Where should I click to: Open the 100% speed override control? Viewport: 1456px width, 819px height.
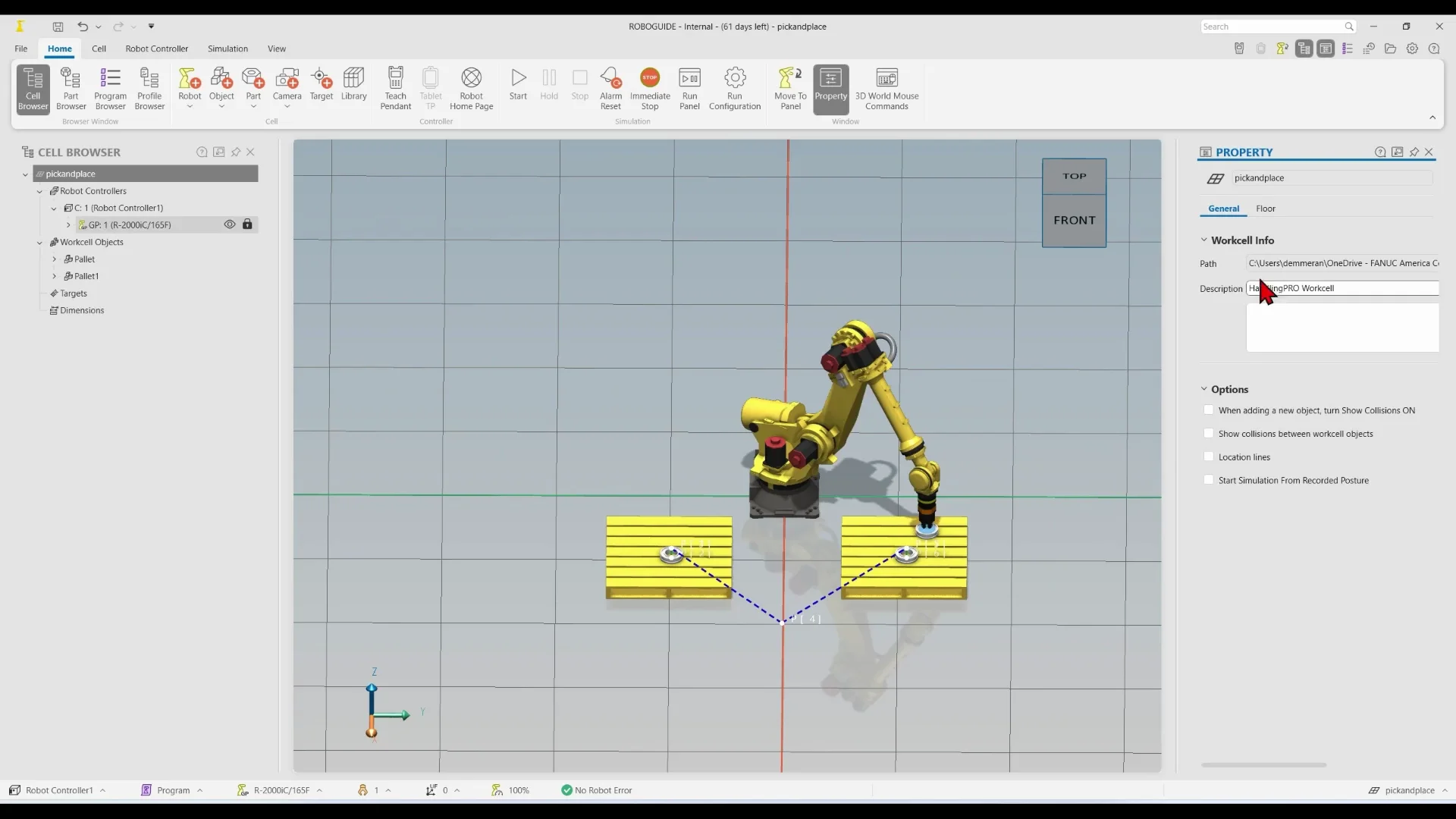pos(510,790)
